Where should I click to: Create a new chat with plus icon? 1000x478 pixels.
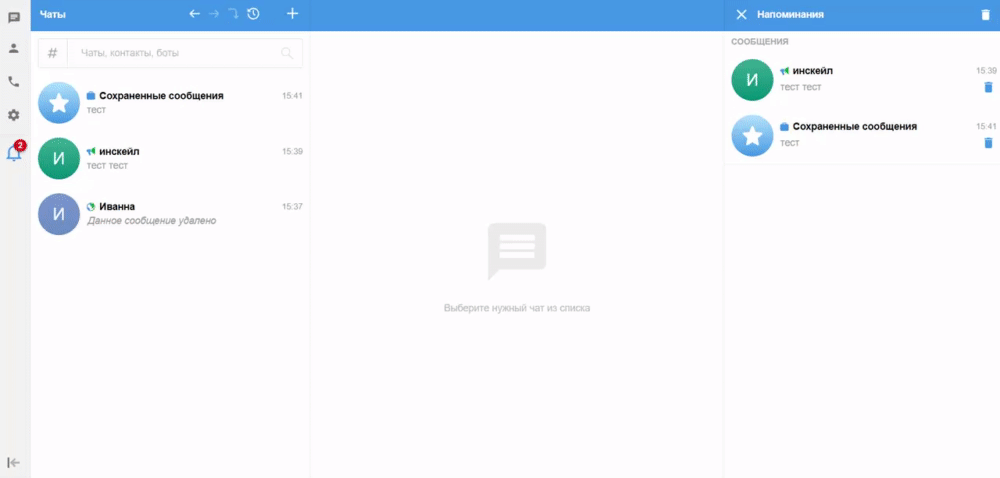click(292, 14)
